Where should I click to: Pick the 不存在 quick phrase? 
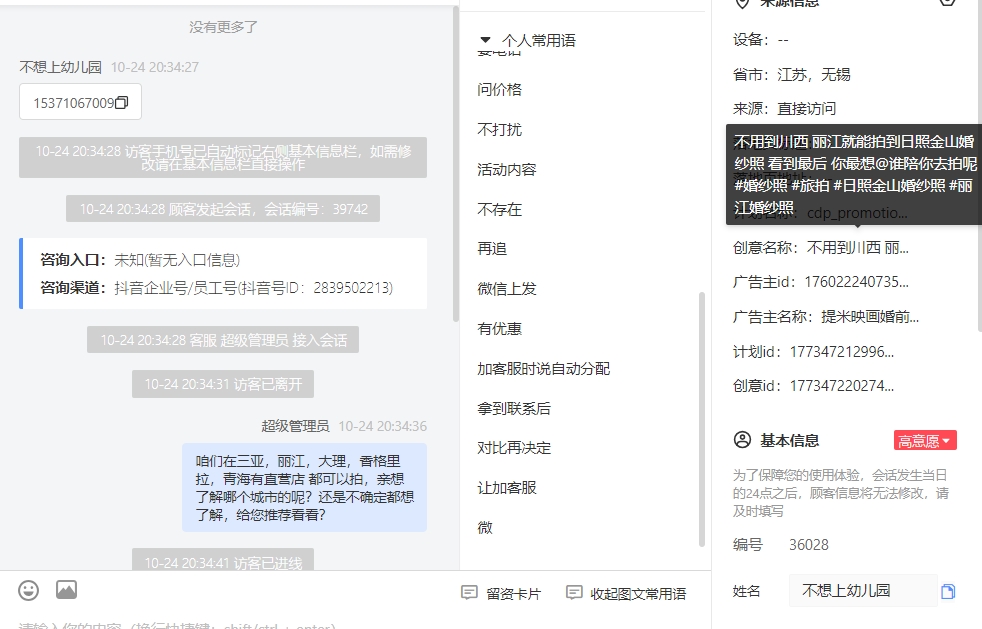(x=499, y=209)
